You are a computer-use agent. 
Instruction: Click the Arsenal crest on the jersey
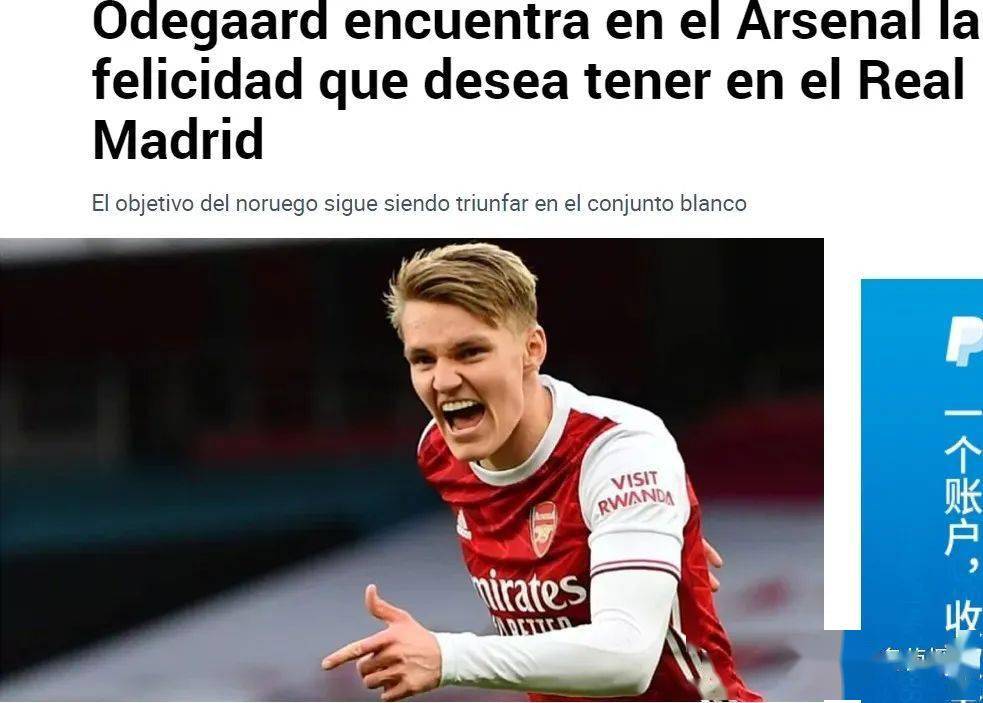(x=544, y=529)
